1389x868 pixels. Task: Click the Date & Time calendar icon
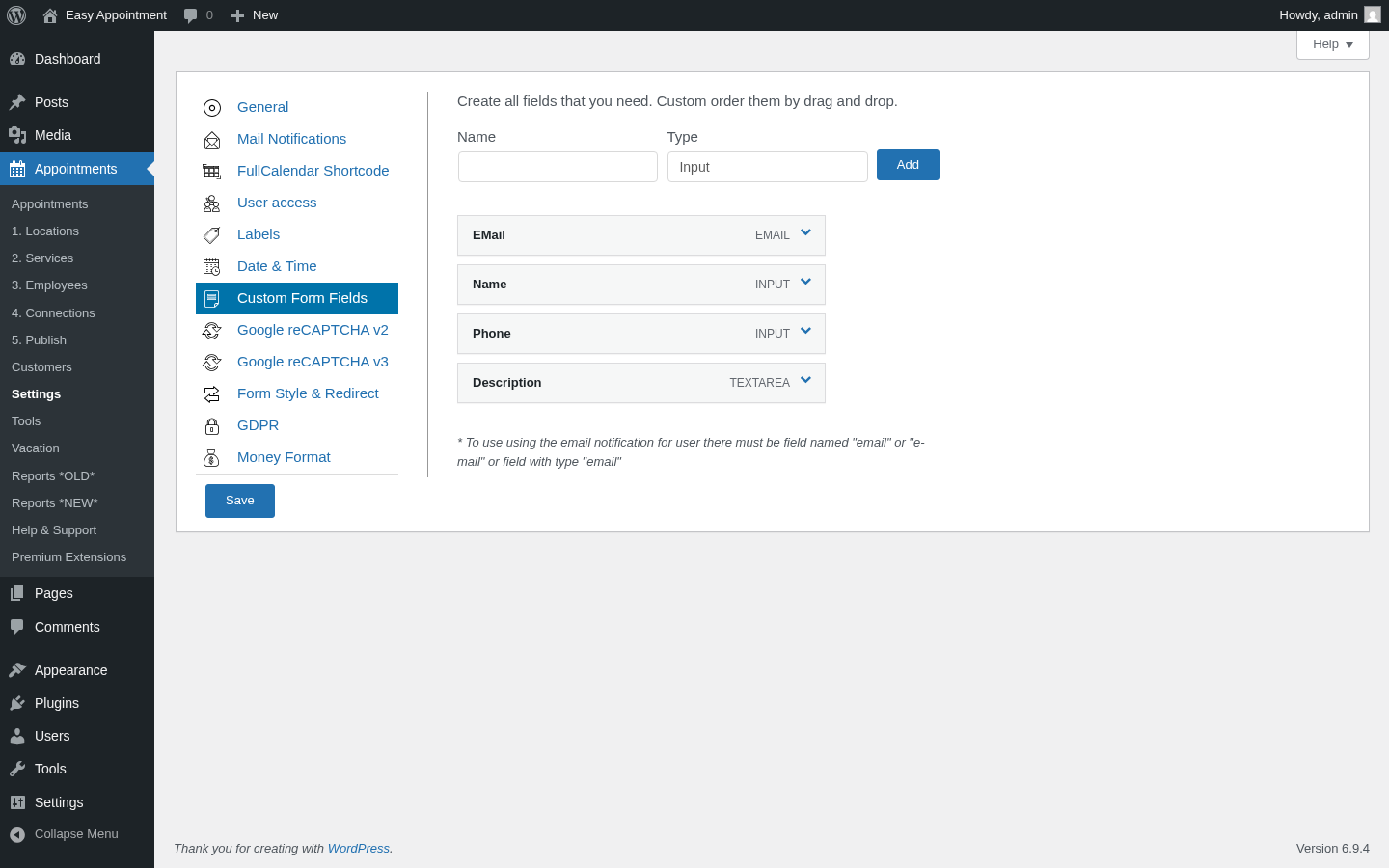point(212,267)
